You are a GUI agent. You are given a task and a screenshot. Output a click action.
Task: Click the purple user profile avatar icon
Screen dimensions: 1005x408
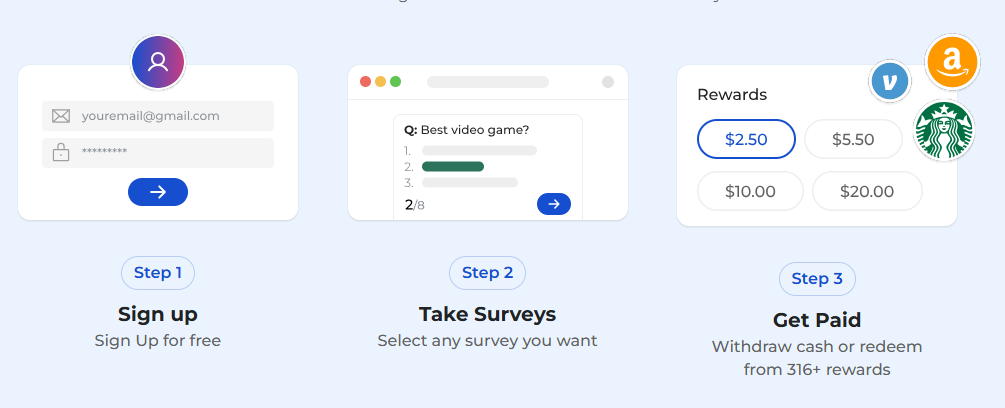point(158,62)
